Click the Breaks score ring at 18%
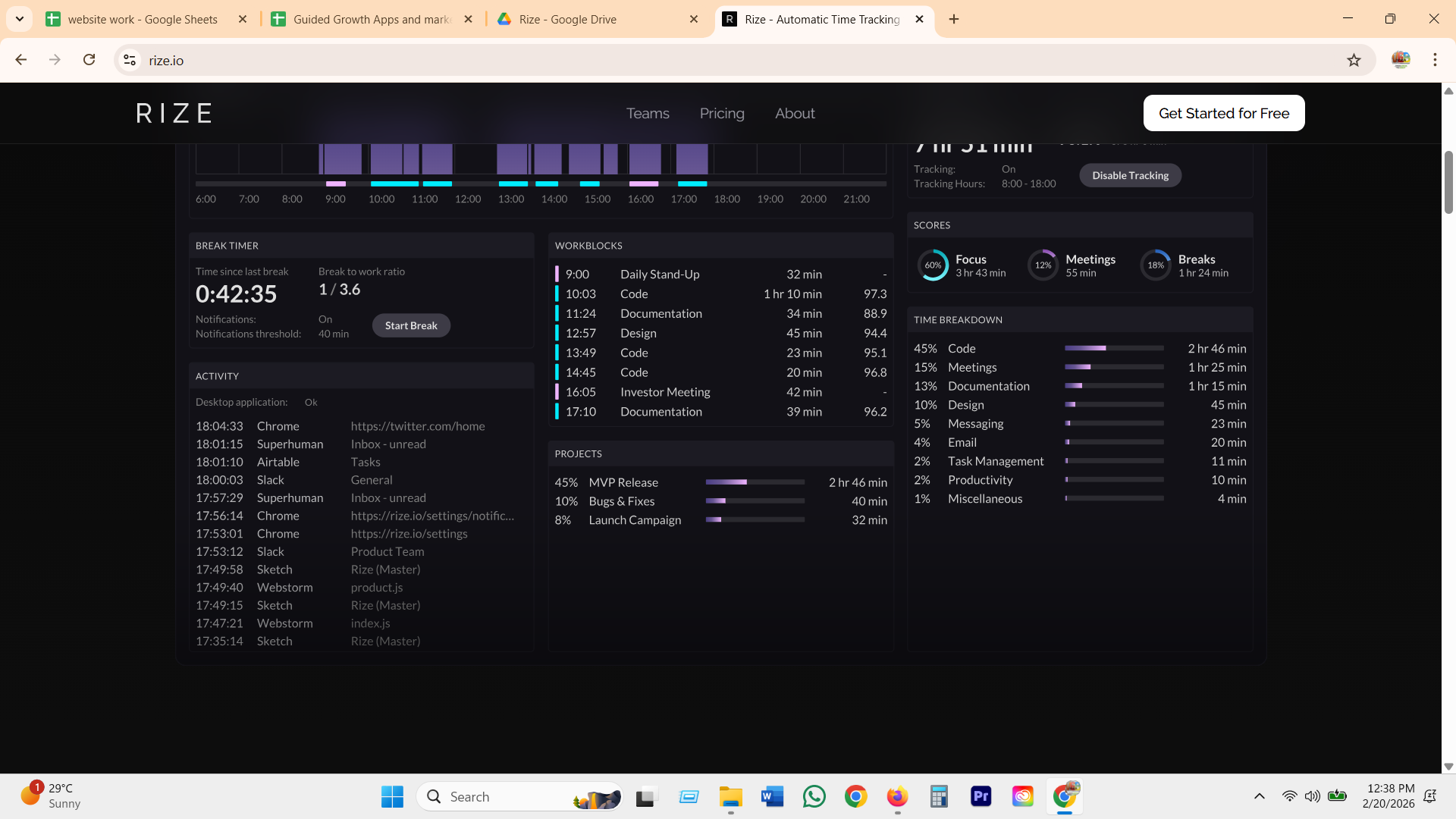This screenshot has height=819, width=1456. [x=1156, y=265]
